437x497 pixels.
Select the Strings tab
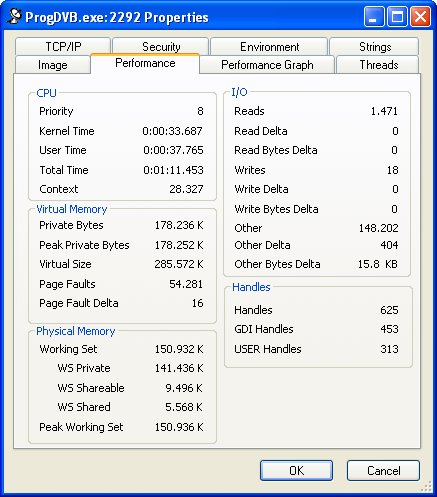[x=374, y=46]
